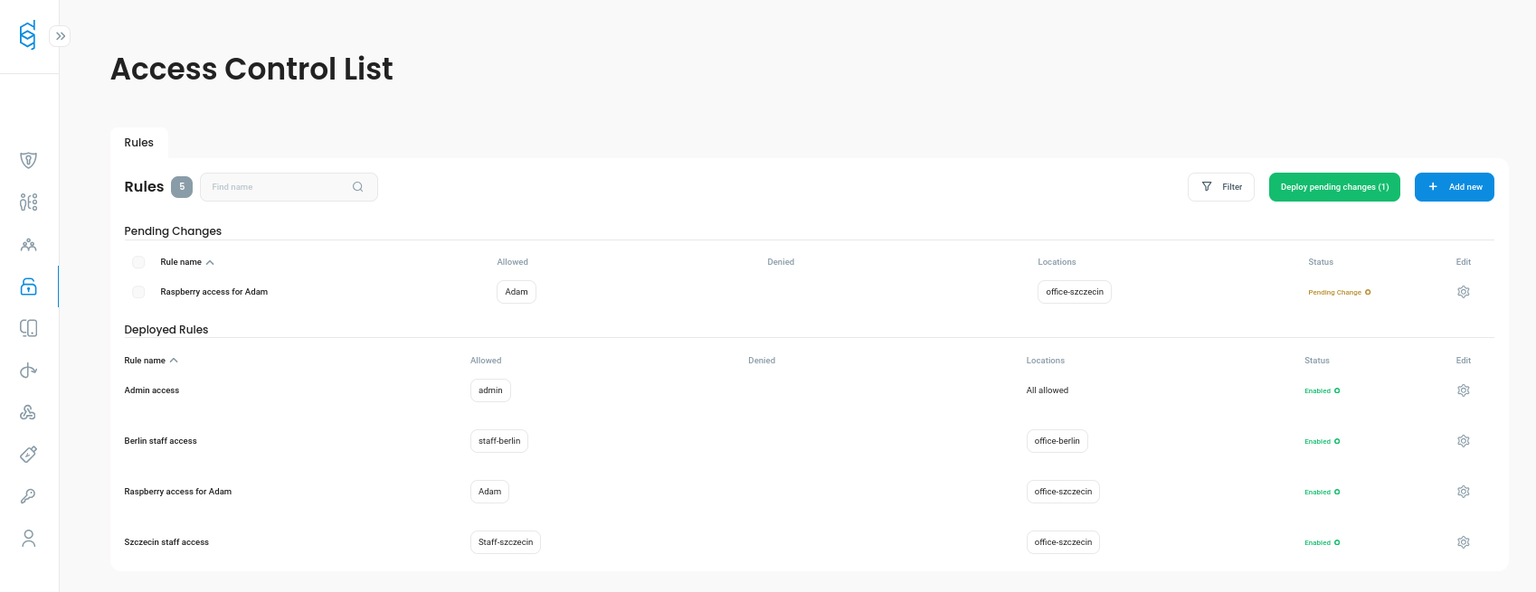Image resolution: width=1536 pixels, height=592 pixels.
Task: Click the app logo at top left
Action: point(28,35)
